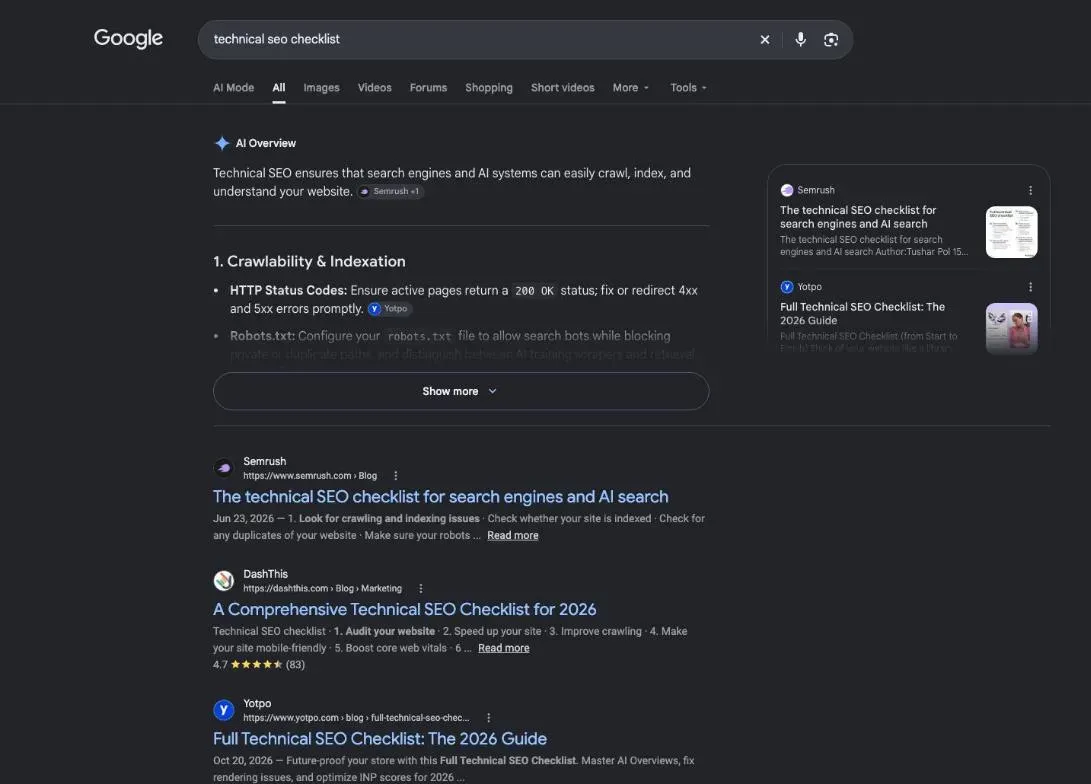Open the dashthis.com Blog Marketing breadcrumb
This screenshot has width=1091, height=784.
(x=322, y=589)
